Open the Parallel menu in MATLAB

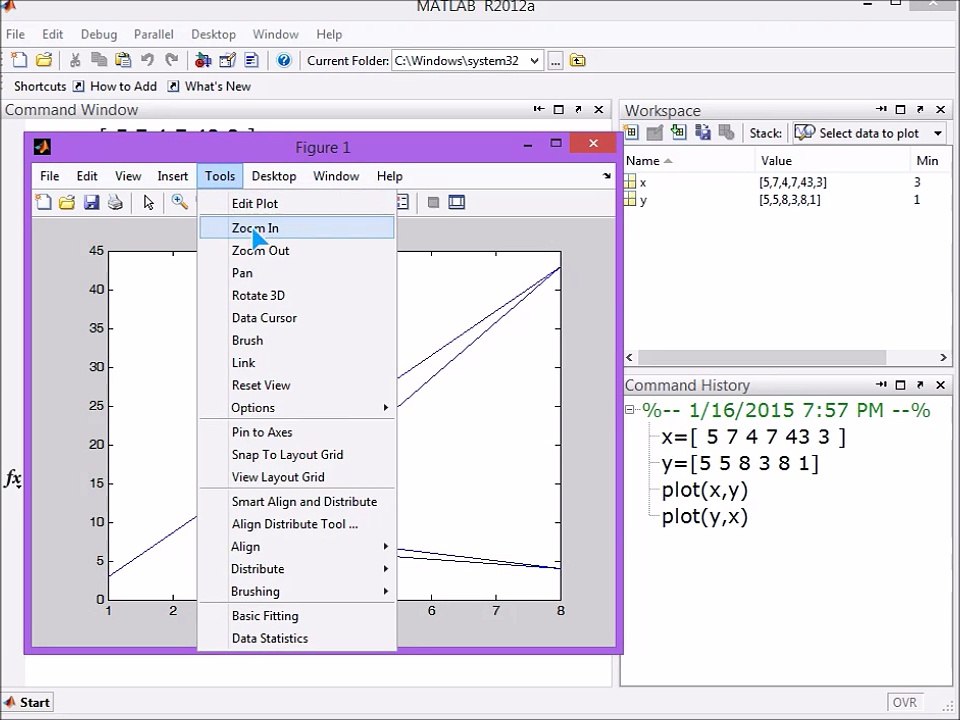click(154, 34)
